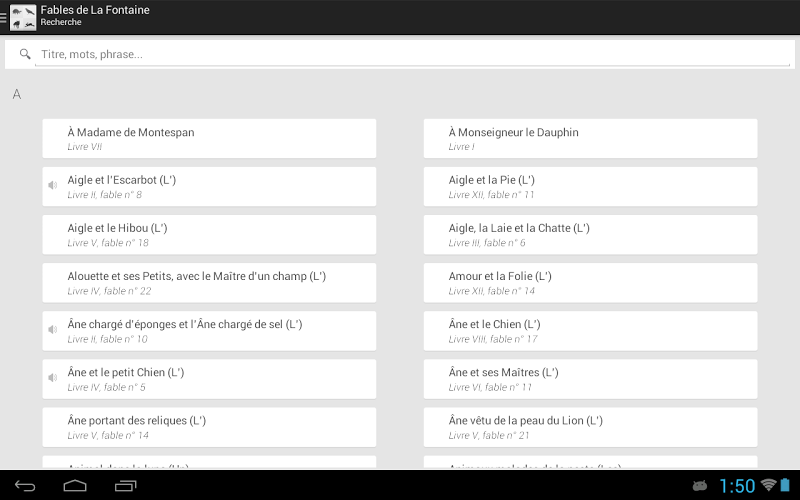Select Alouette et ses Petits fable card

point(209,282)
